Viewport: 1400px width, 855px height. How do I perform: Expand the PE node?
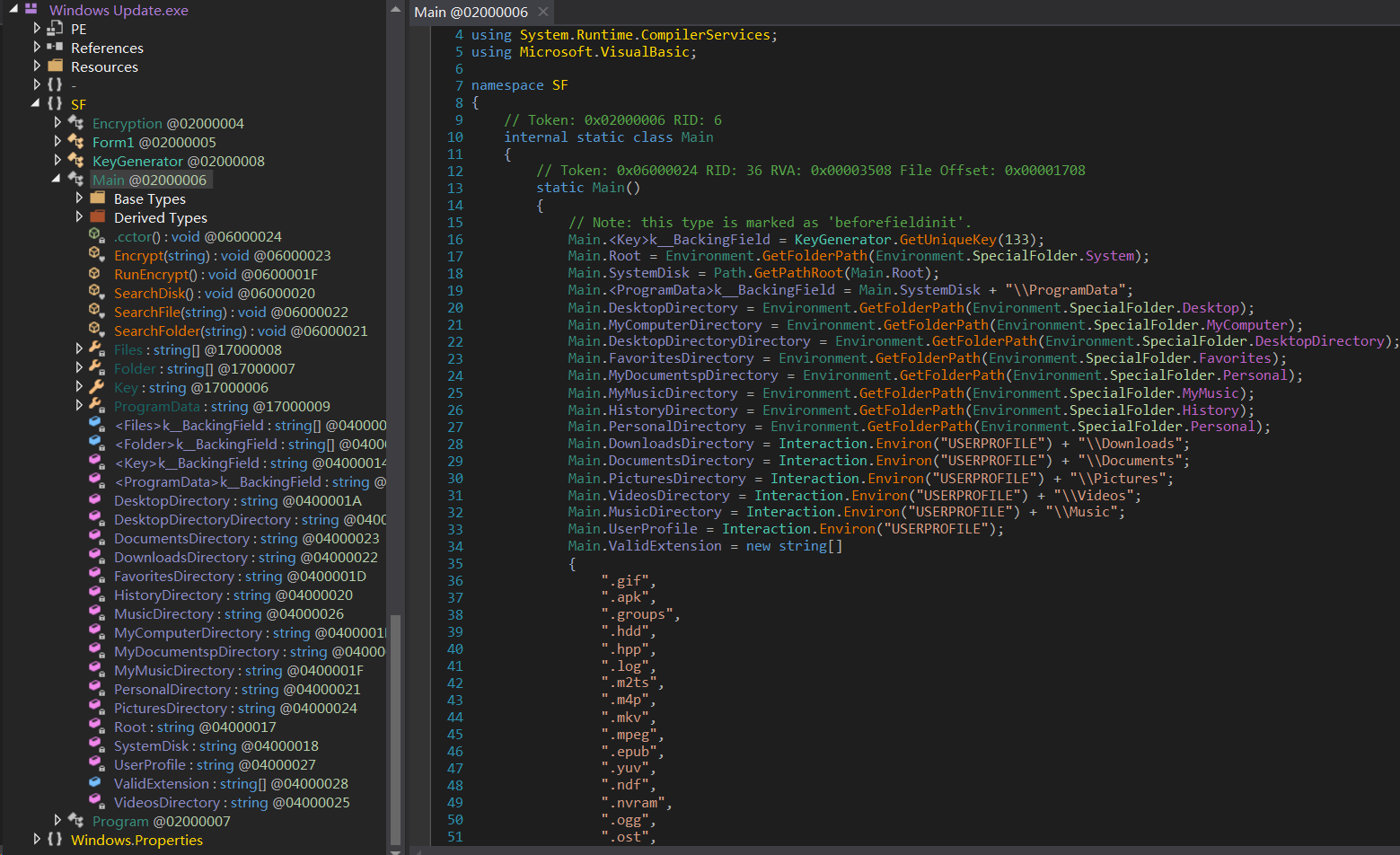pyautogui.click(x=37, y=28)
